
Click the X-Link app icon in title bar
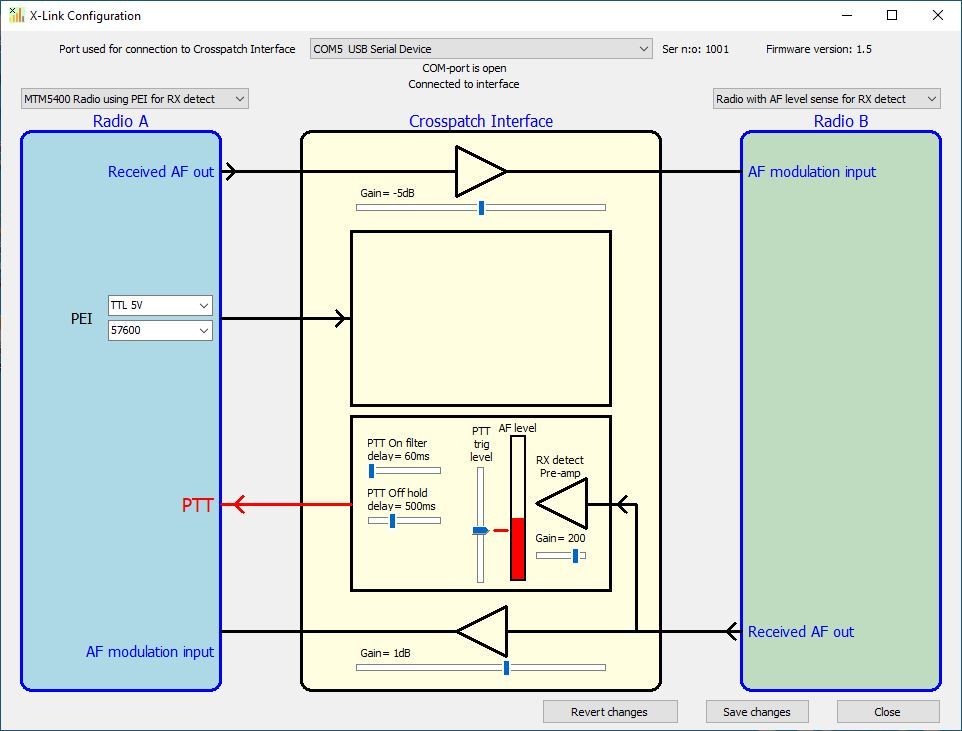coord(17,15)
